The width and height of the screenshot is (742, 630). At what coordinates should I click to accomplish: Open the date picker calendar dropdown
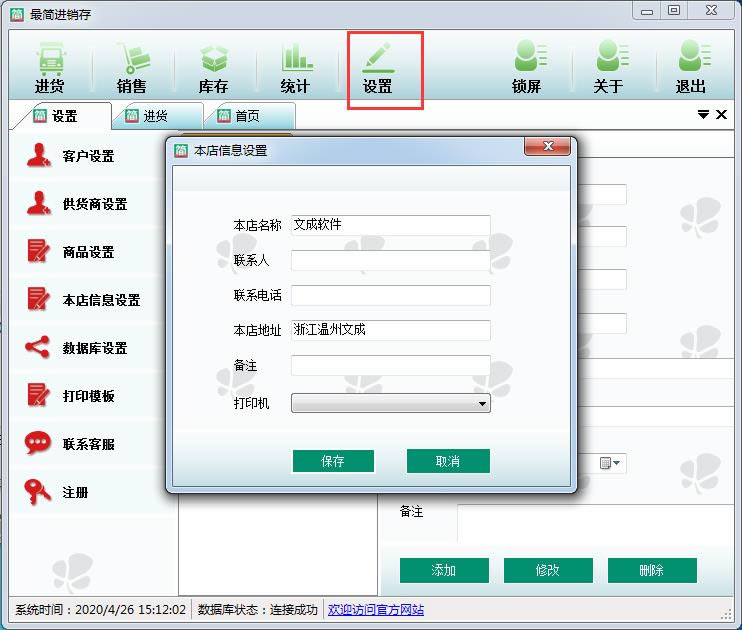tap(610, 463)
